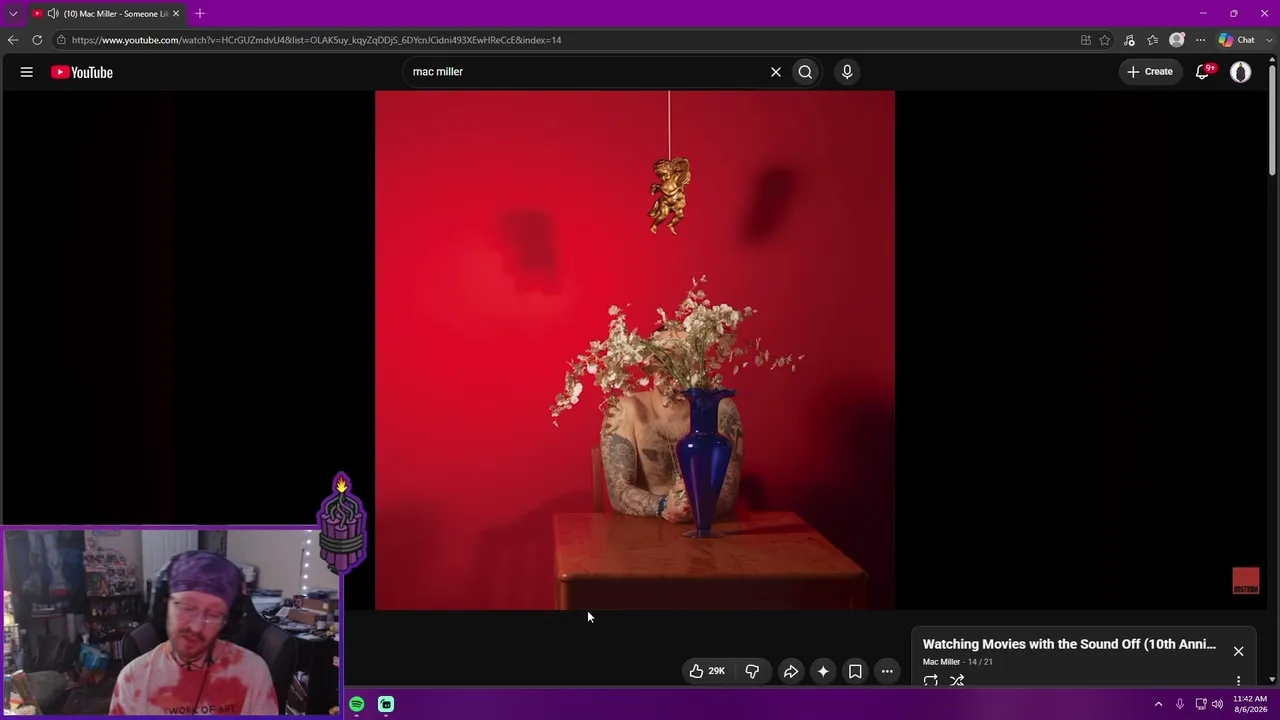Go back in browser
Viewport: 1280px width, 720px height.
13,40
